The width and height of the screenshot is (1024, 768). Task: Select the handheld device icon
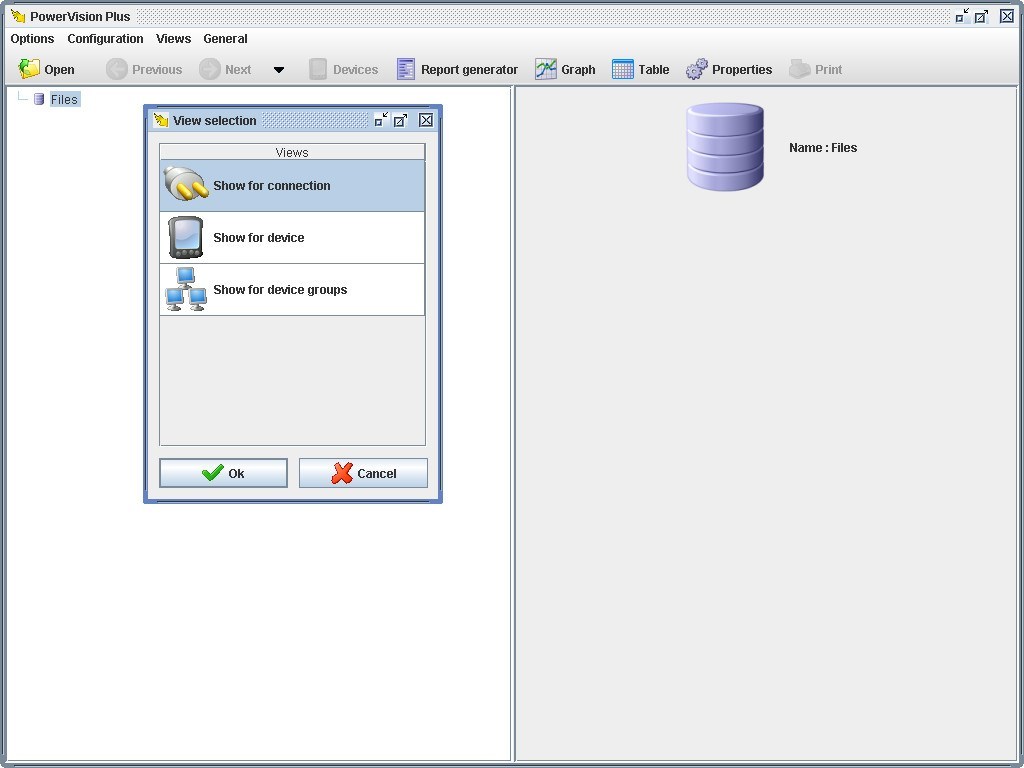pos(185,237)
